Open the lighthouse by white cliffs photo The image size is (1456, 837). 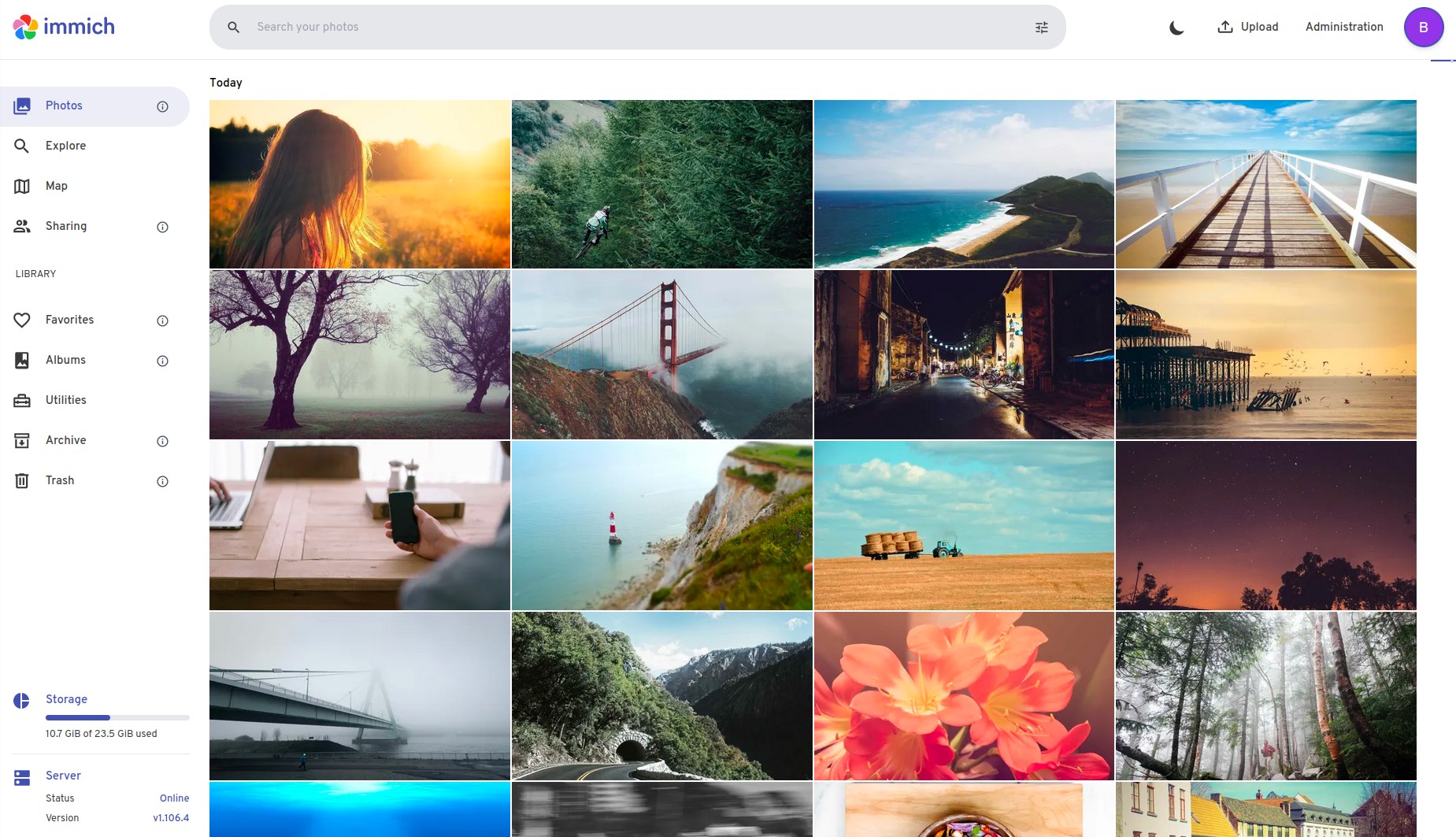(x=662, y=525)
